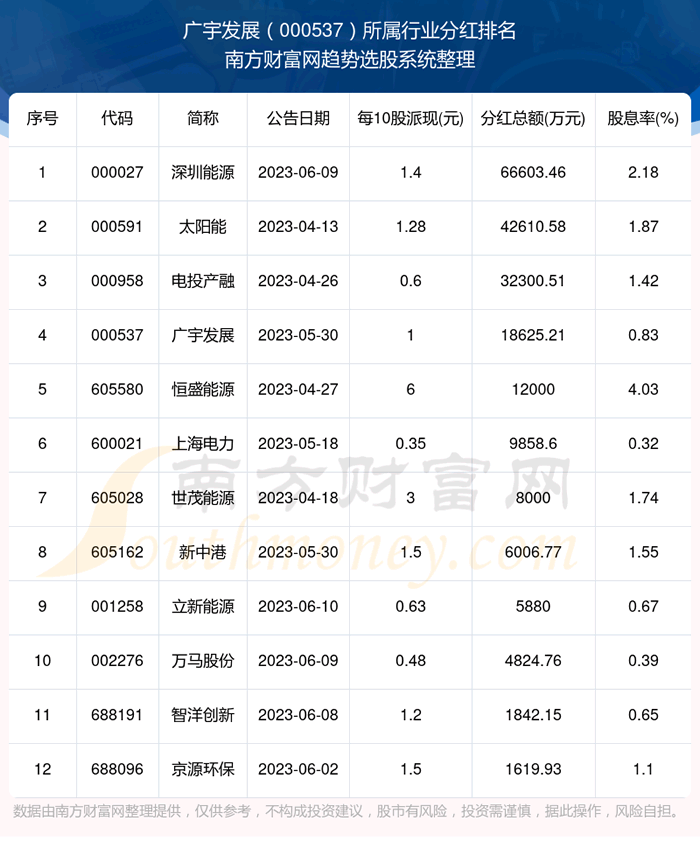This screenshot has height=856, width=700.
Task: Click the 代码 column header
Action: (117, 118)
